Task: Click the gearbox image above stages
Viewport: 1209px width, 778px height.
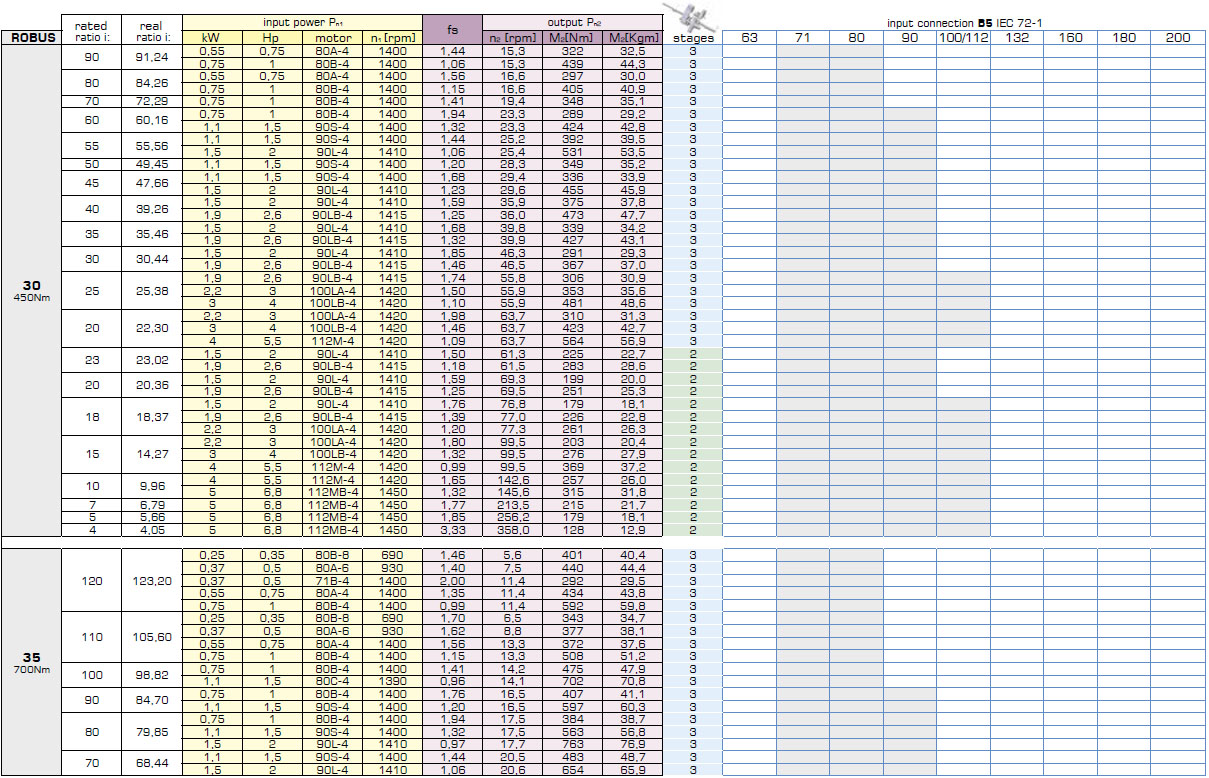Action: pyautogui.click(x=692, y=16)
